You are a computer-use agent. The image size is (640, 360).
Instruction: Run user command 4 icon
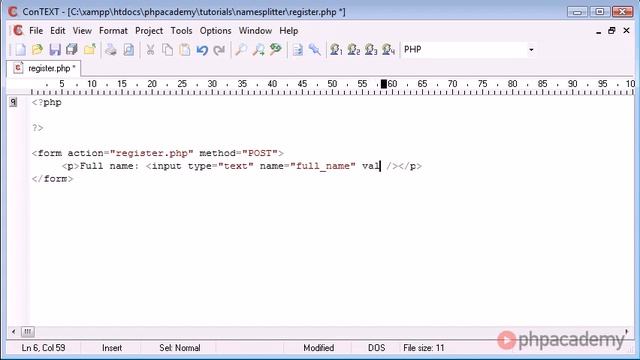388,50
